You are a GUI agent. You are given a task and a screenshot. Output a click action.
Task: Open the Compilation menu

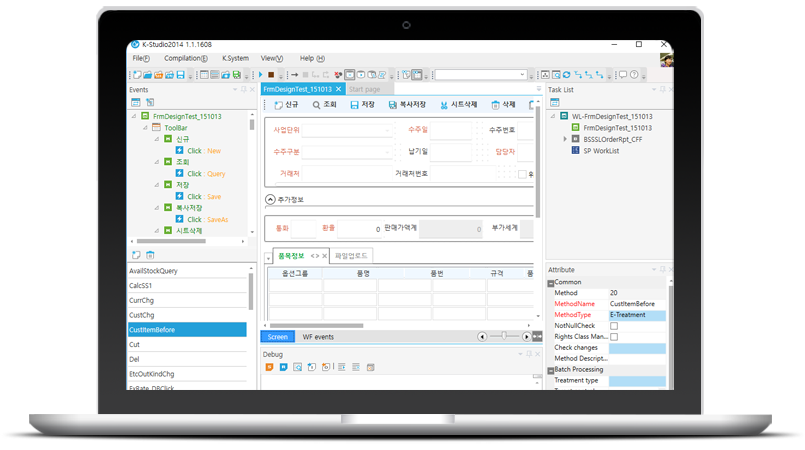pyautogui.click(x=185, y=58)
